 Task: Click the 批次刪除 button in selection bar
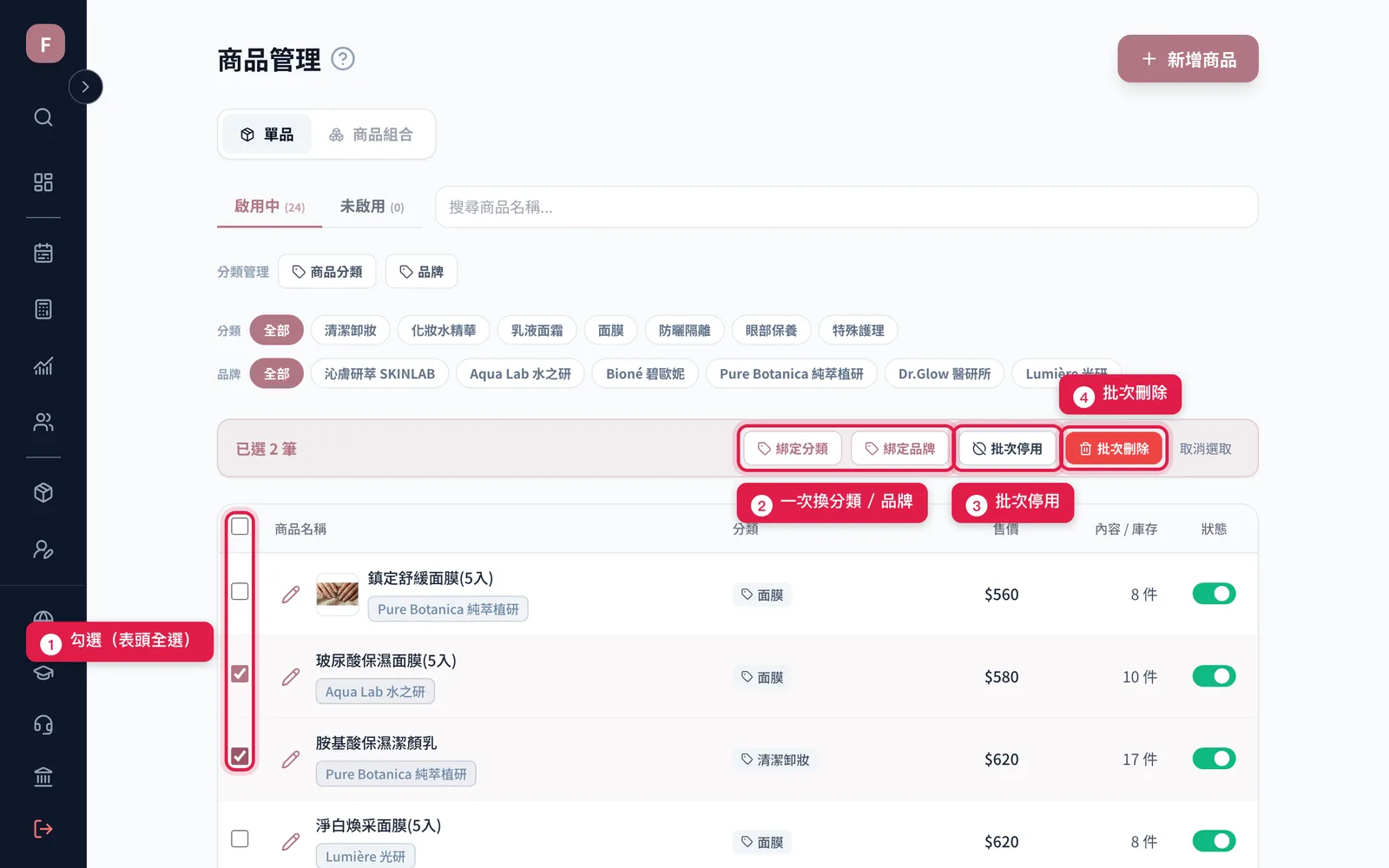tap(1114, 449)
